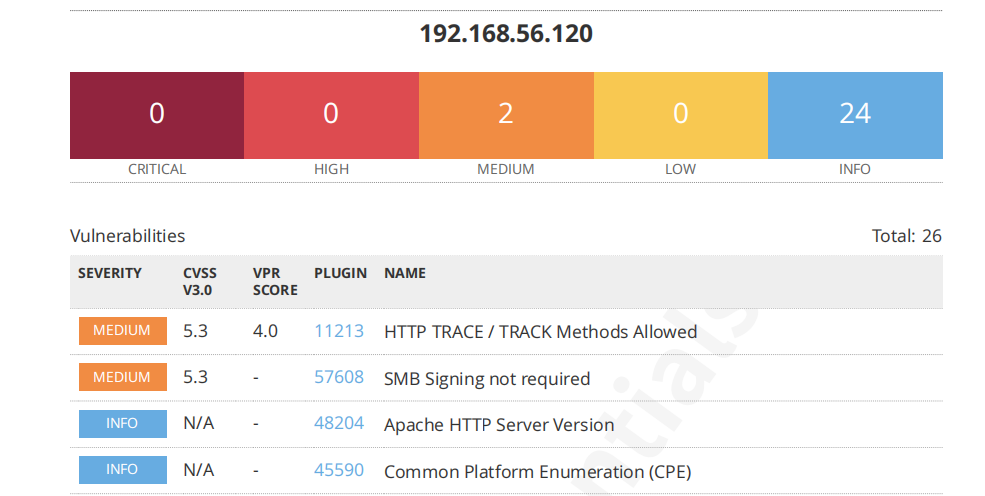
Task: Click the red Critical count box
Action: [x=157, y=115]
